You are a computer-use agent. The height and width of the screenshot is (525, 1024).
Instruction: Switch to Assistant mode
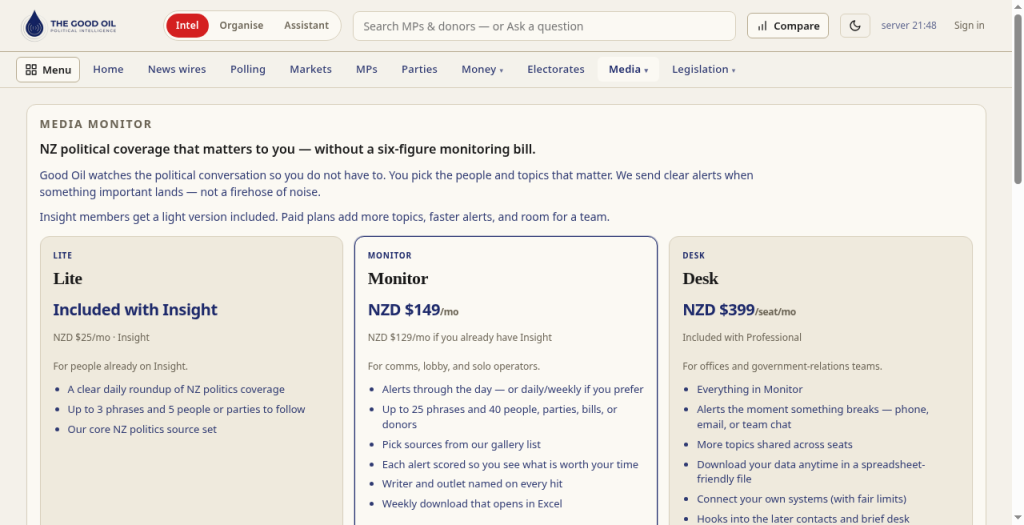pyautogui.click(x=306, y=25)
